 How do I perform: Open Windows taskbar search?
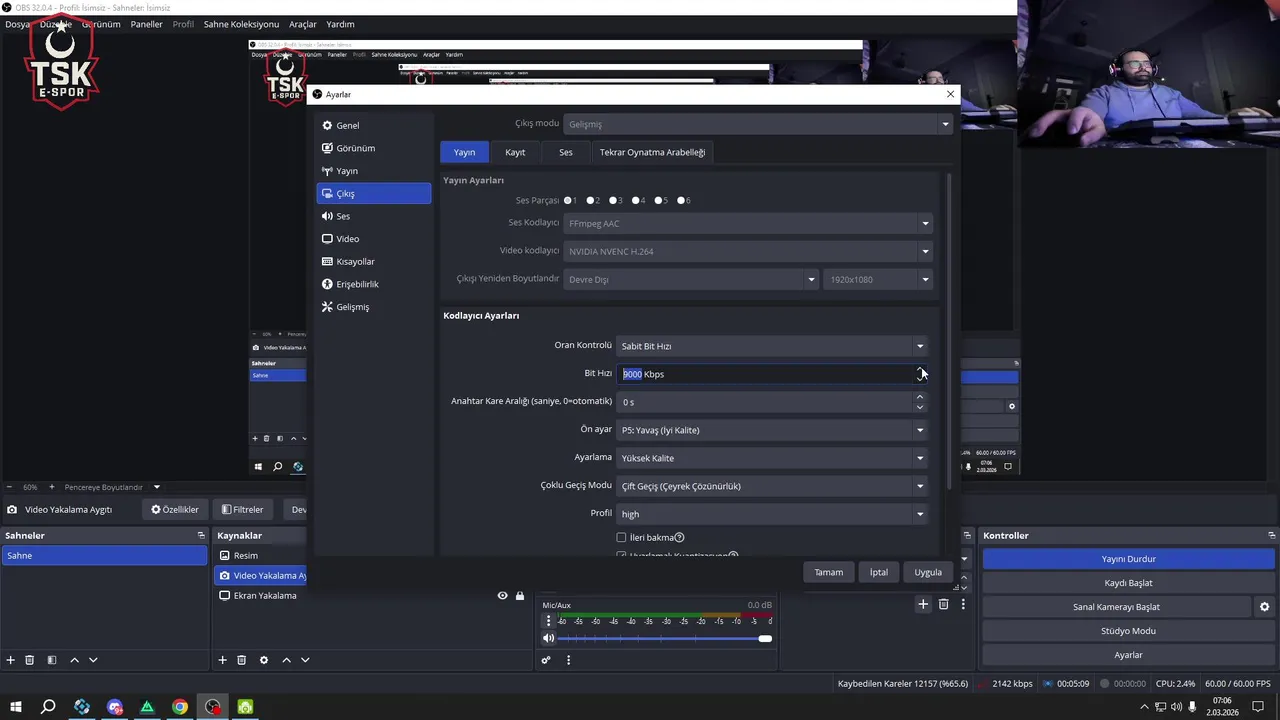[x=48, y=707]
